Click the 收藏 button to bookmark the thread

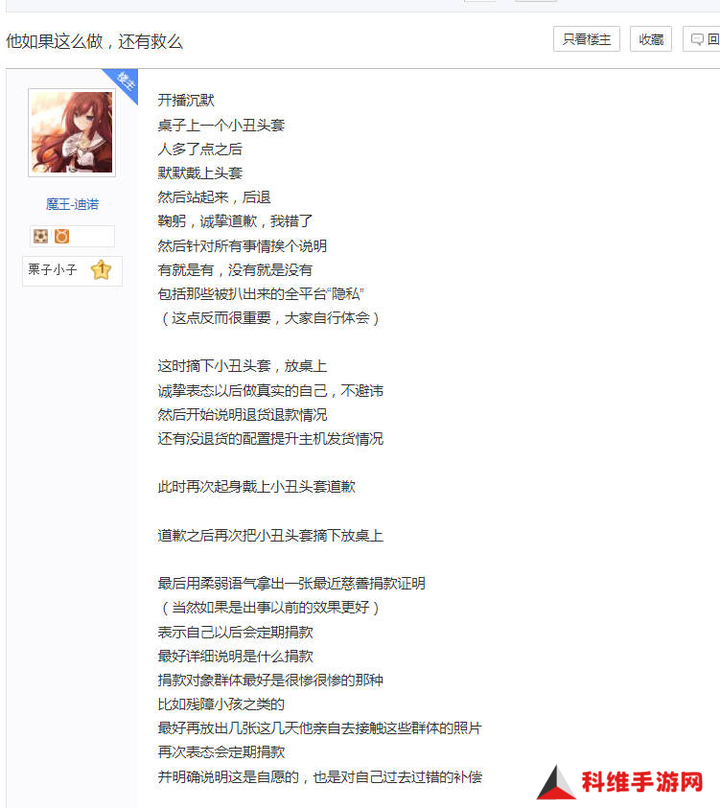(651, 39)
